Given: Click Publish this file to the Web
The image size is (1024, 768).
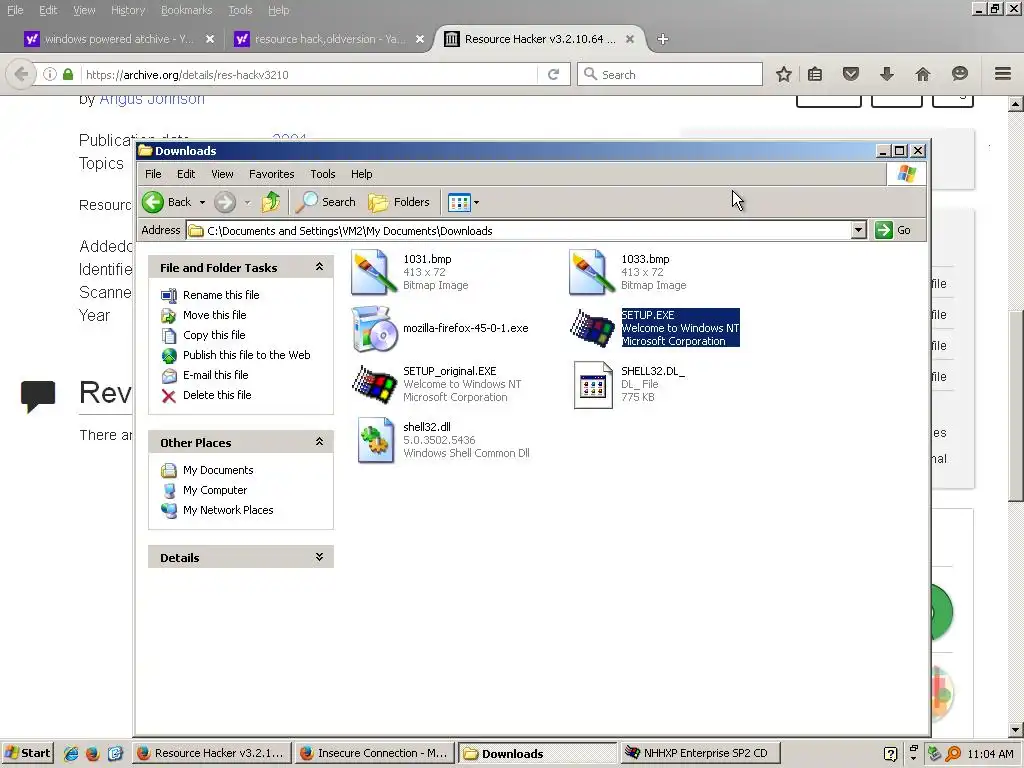Looking at the screenshot, I should (246, 355).
